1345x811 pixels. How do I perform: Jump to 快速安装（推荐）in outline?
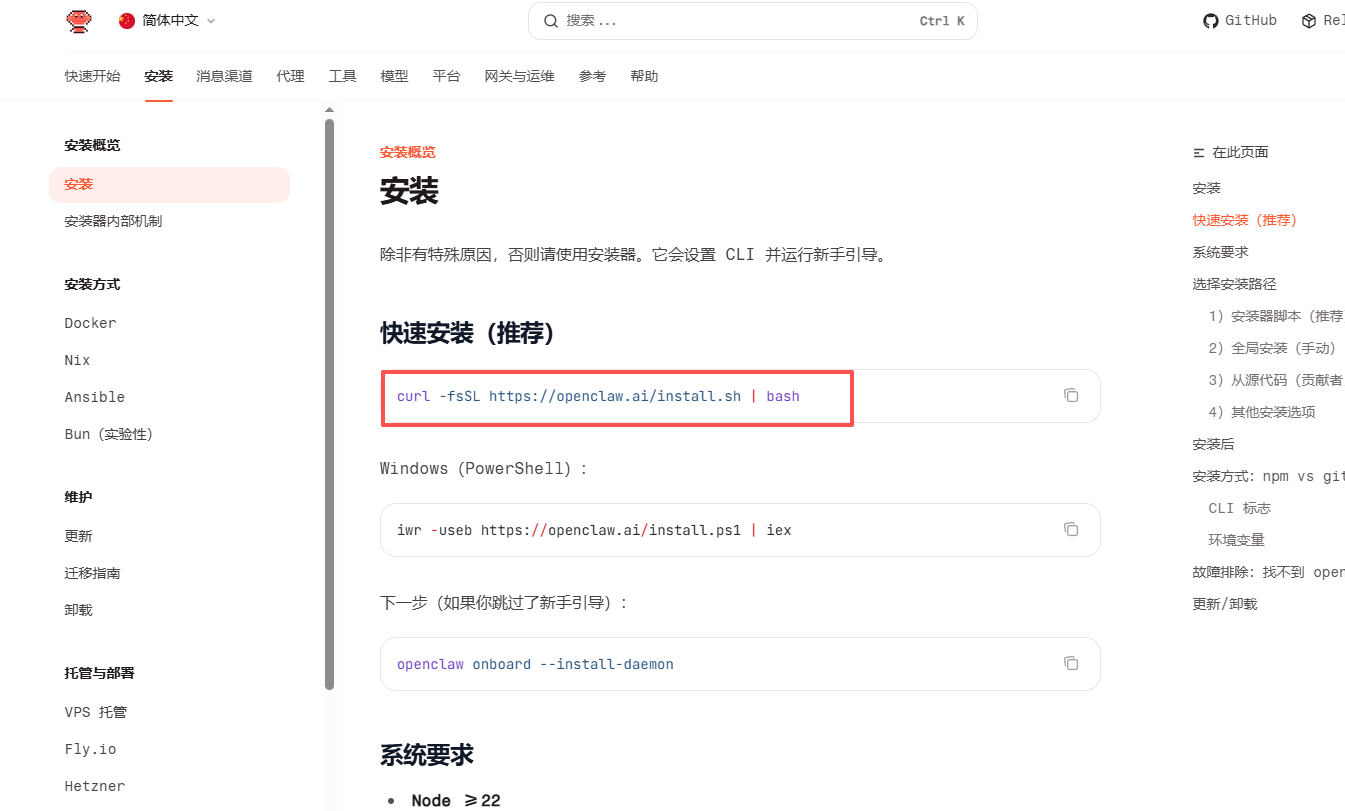(x=1244, y=220)
